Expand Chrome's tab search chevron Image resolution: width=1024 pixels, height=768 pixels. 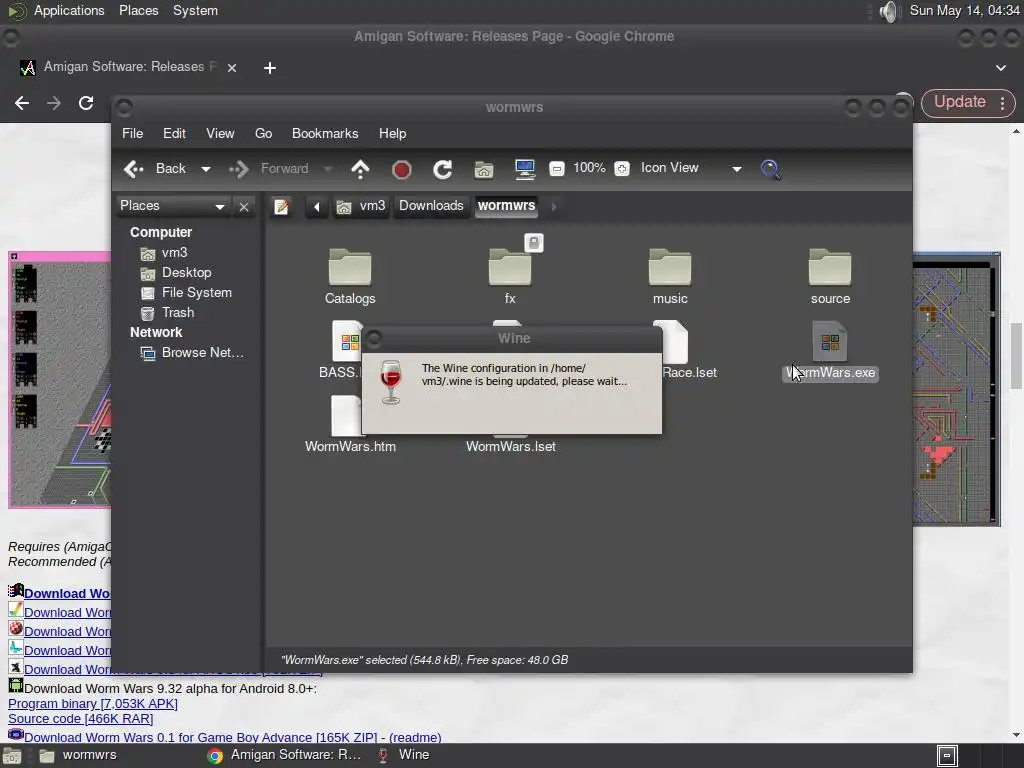1000,68
